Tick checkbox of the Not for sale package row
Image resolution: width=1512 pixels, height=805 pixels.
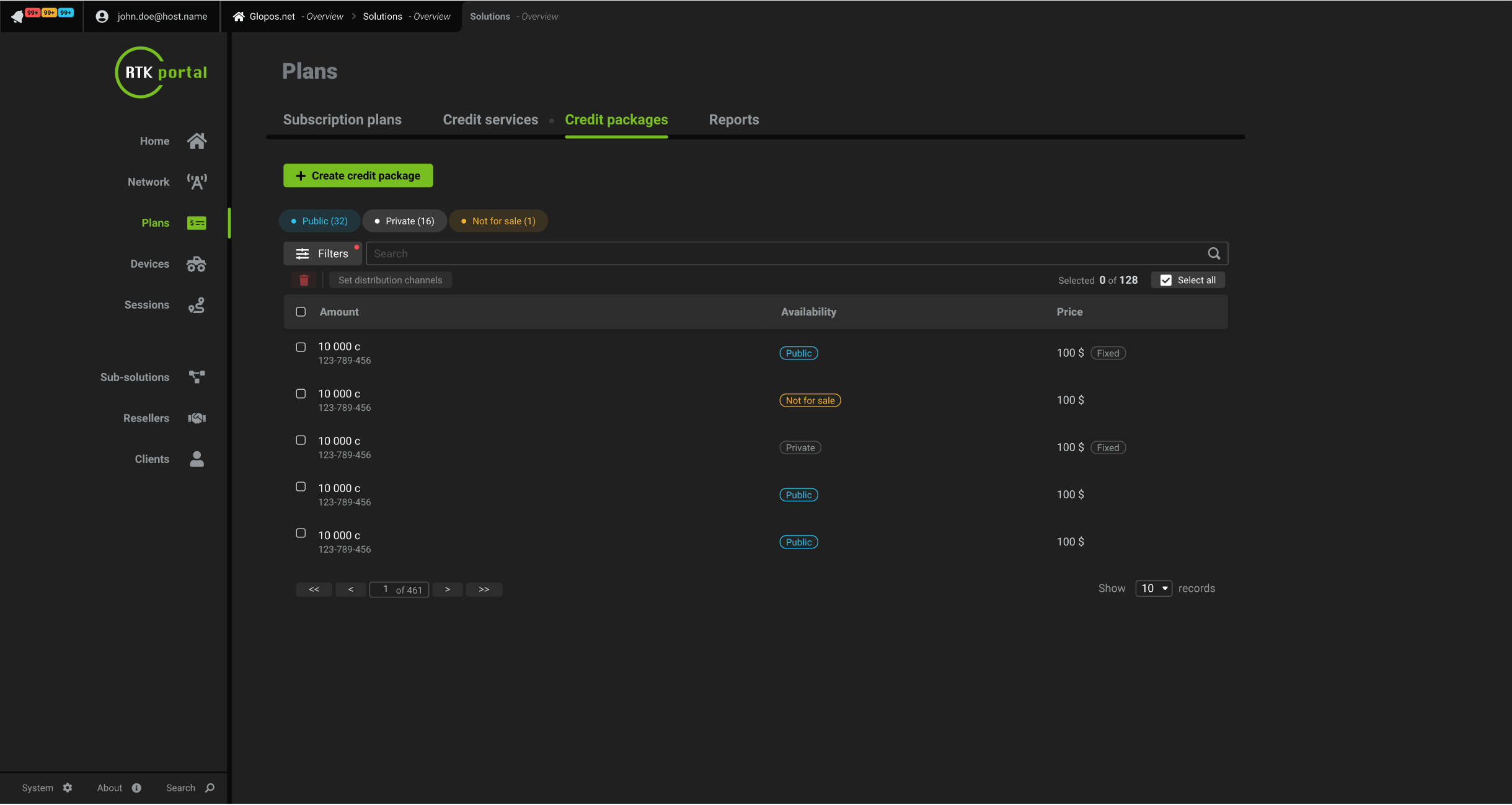(x=301, y=394)
